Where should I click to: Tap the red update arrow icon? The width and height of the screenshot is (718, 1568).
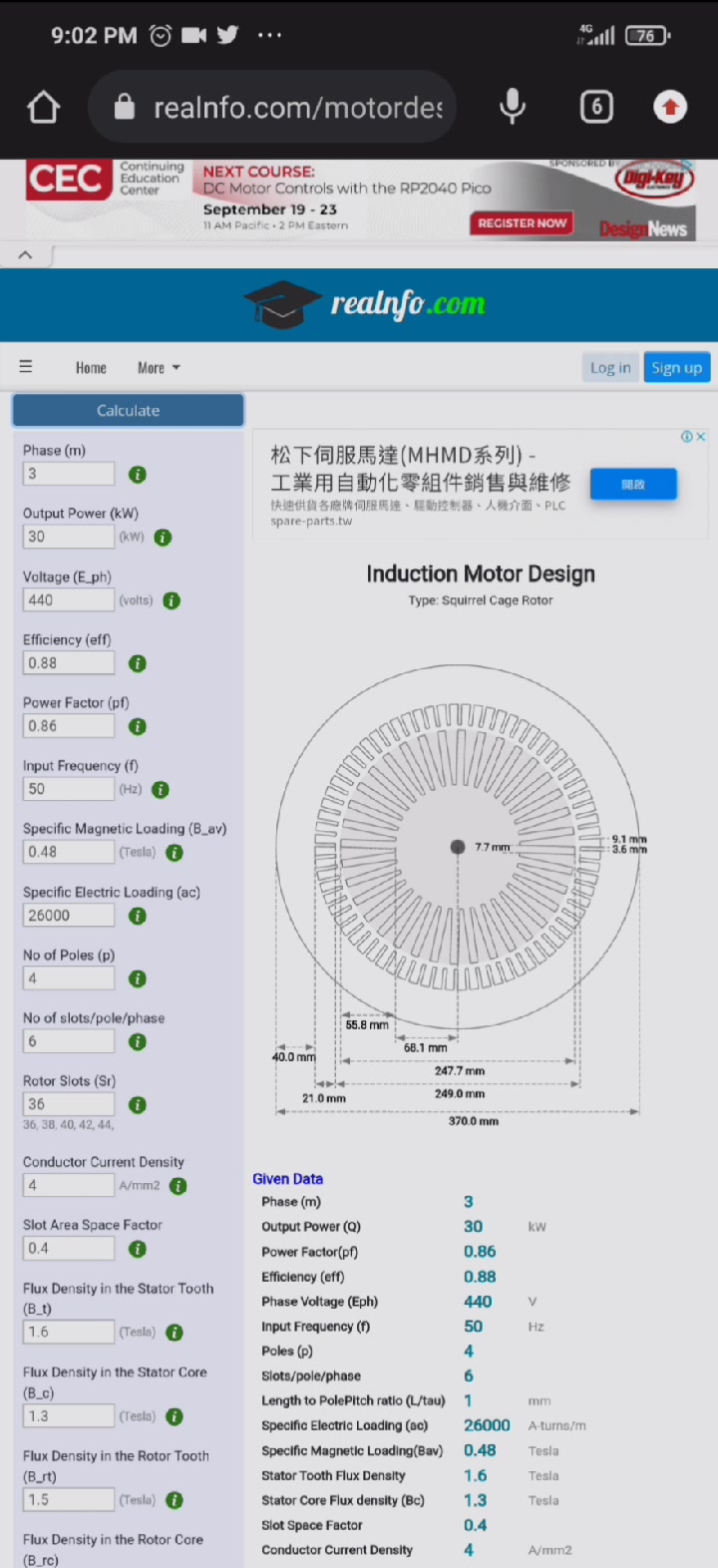tap(670, 107)
